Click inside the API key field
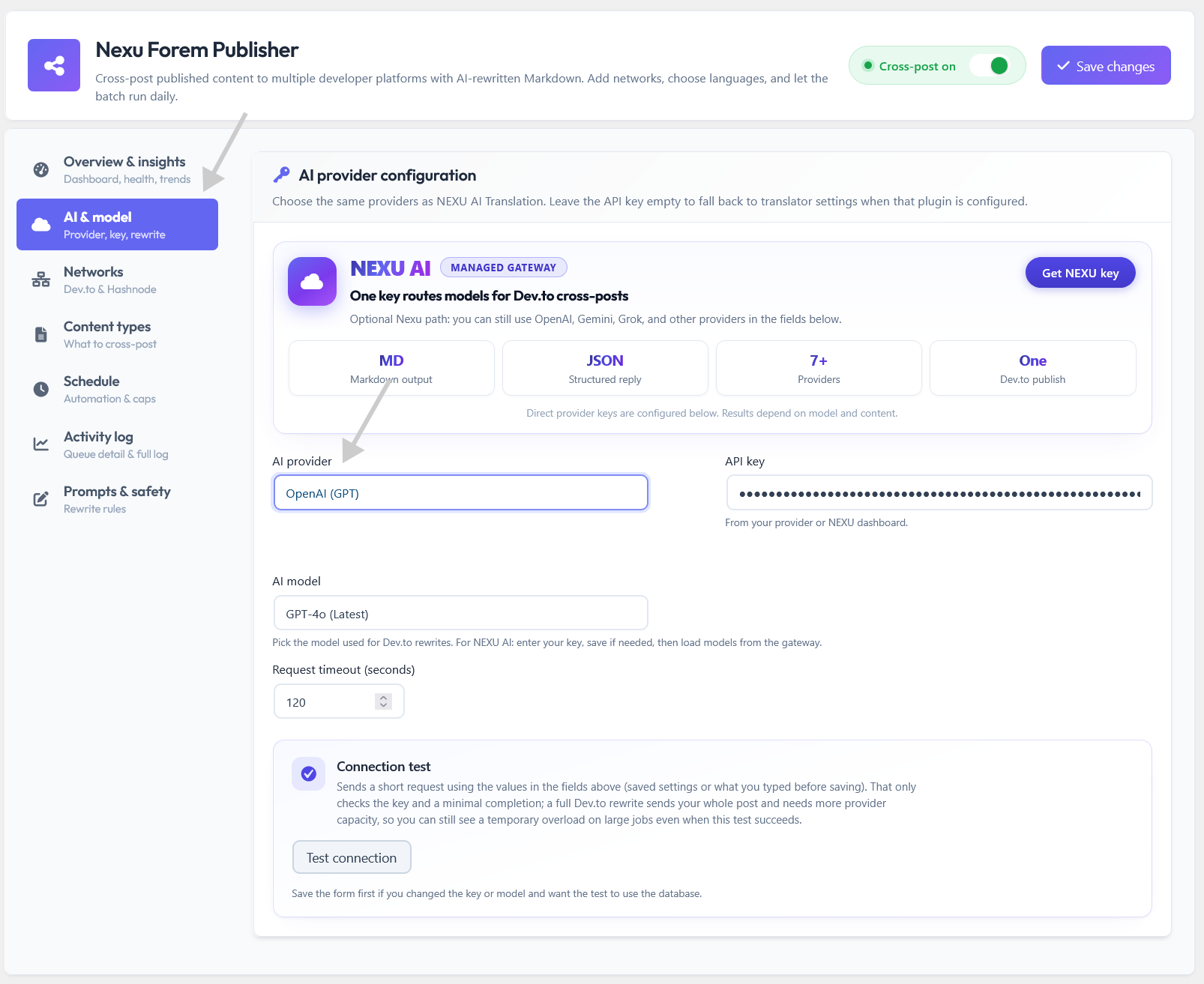Image resolution: width=1204 pixels, height=984 pixels. pos(939,493)
